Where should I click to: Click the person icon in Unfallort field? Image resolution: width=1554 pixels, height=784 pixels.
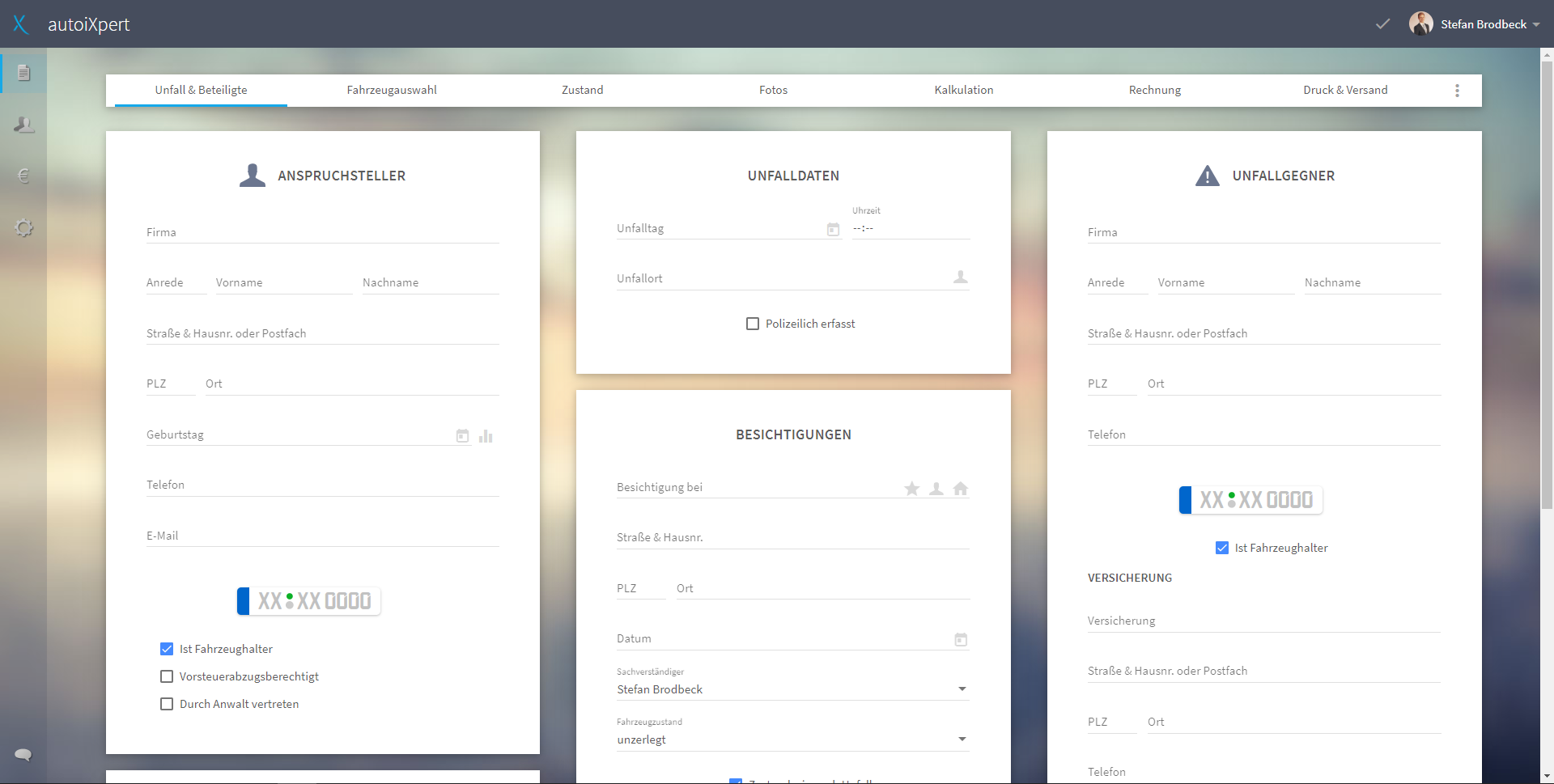961,278
